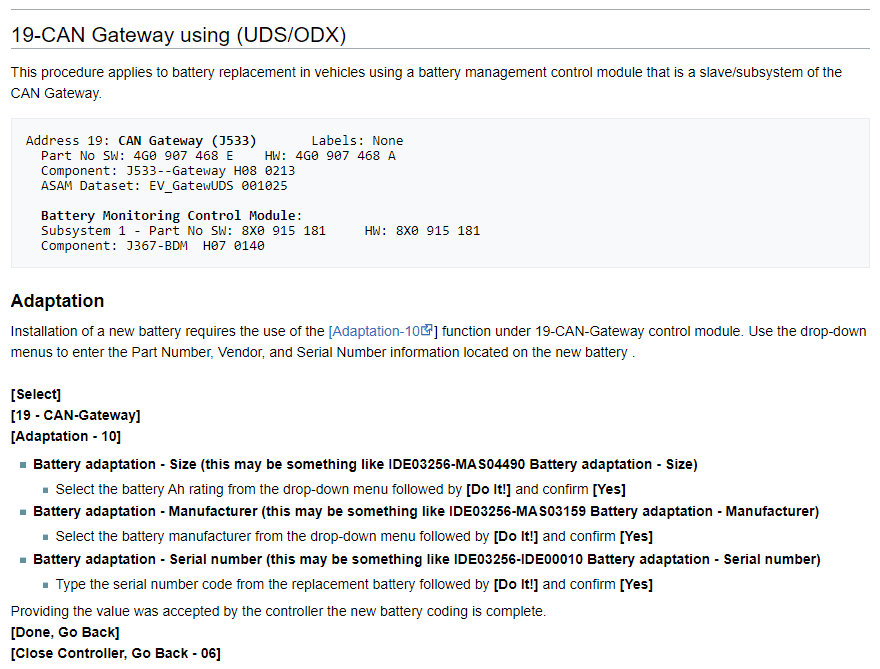Screen dimensions: 880x669
Task: Click the 19-CAN Gateway using (UDS/ODX) heading
Action: point(178,35)
